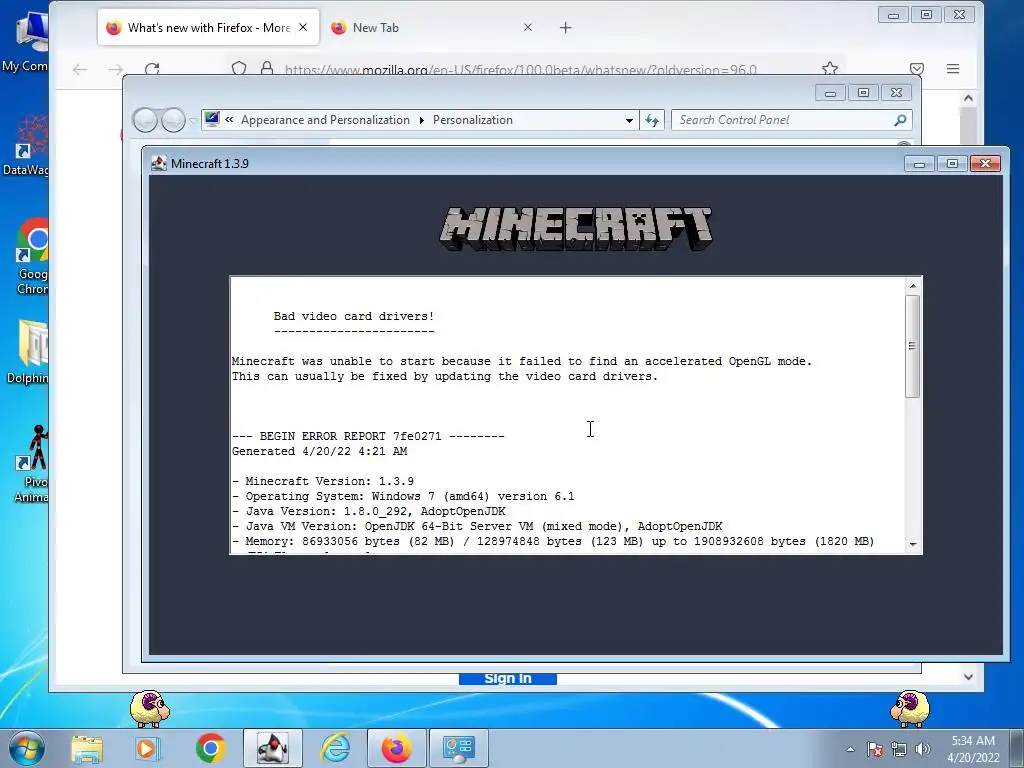Refresh the Control Panel window
The image size is (1024, 768).
coord(652,120)
